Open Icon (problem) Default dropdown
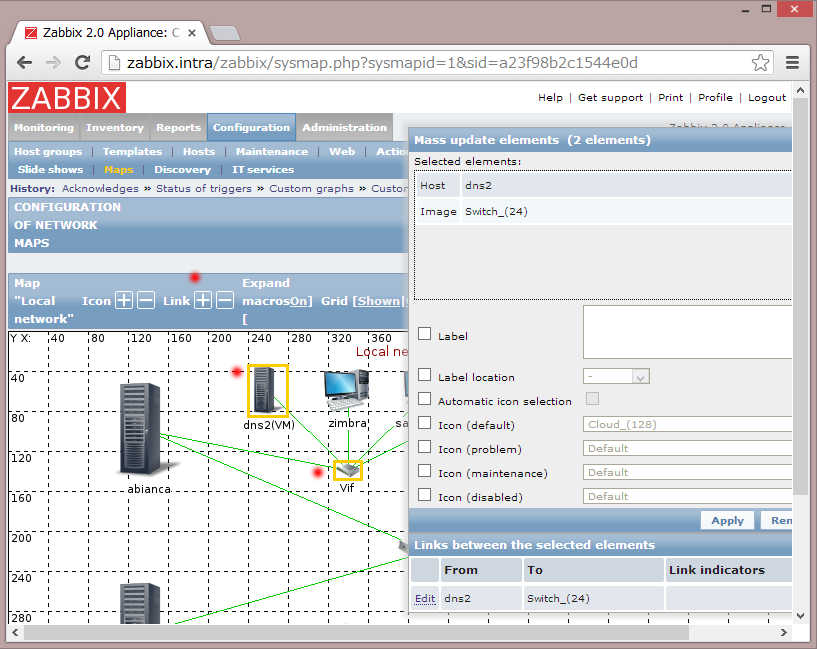Viewport: 817px width, 649px height. click(x=687, y=448)
